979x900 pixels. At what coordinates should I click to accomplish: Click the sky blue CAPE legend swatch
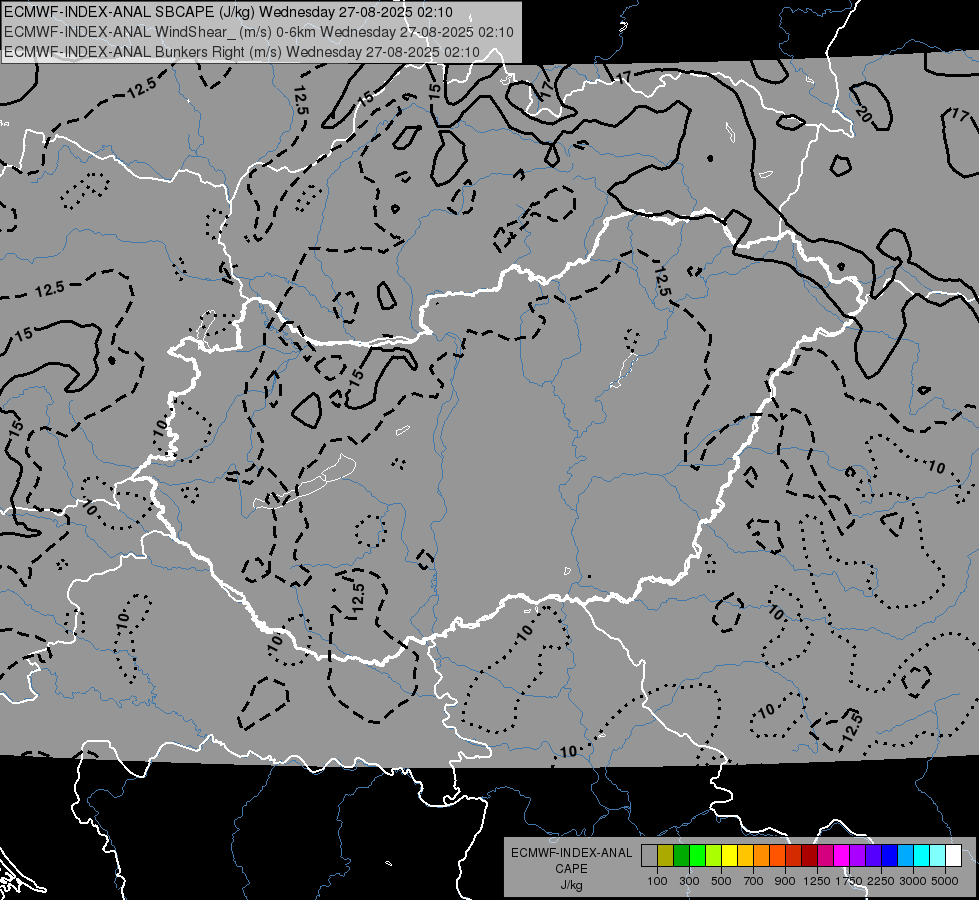coord(905,856)
